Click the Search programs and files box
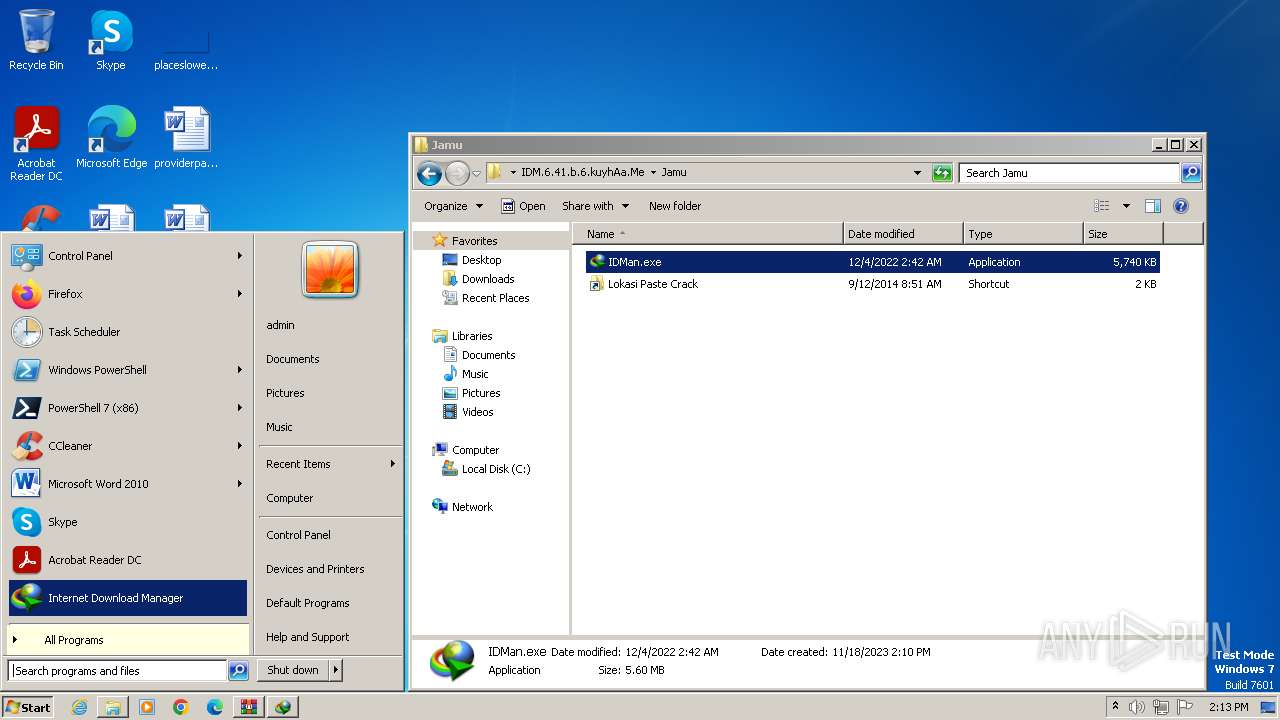1280x720 pixels. click(118, 671)
